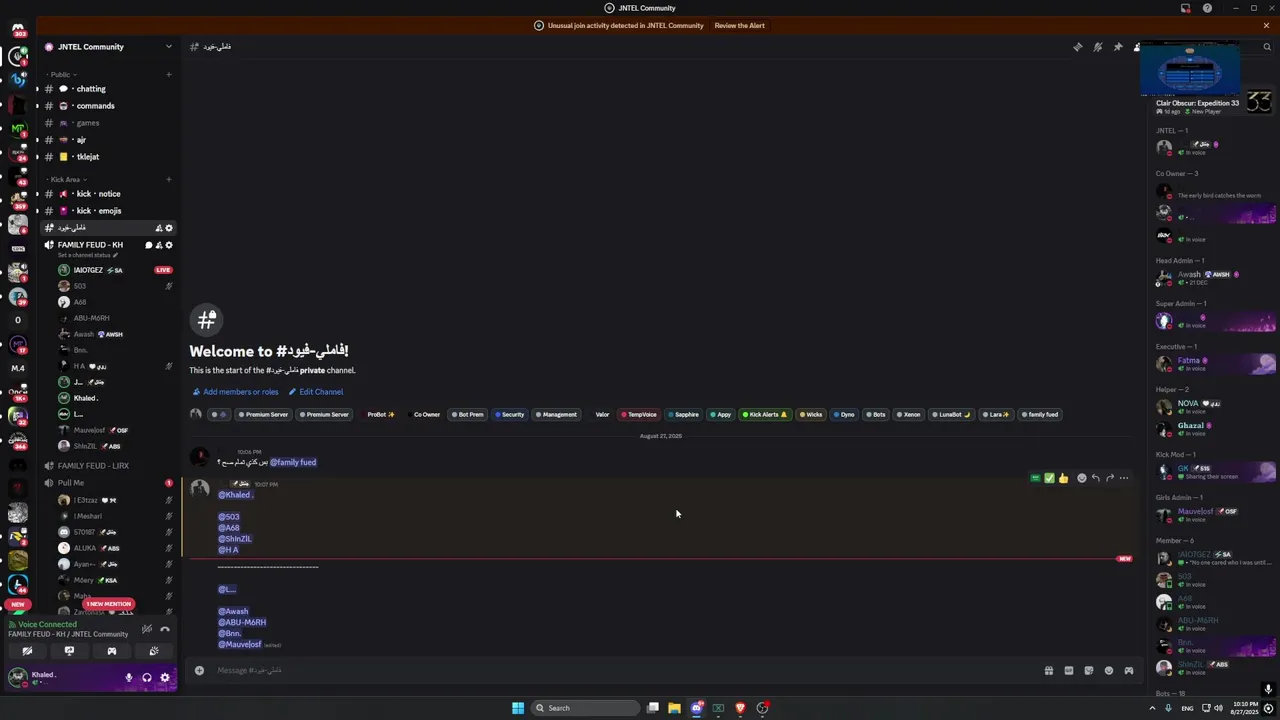Open Fatma profile in member list
This screenshot has width=1280, height=720.
pyautogui.click(x=1215, y=364)
